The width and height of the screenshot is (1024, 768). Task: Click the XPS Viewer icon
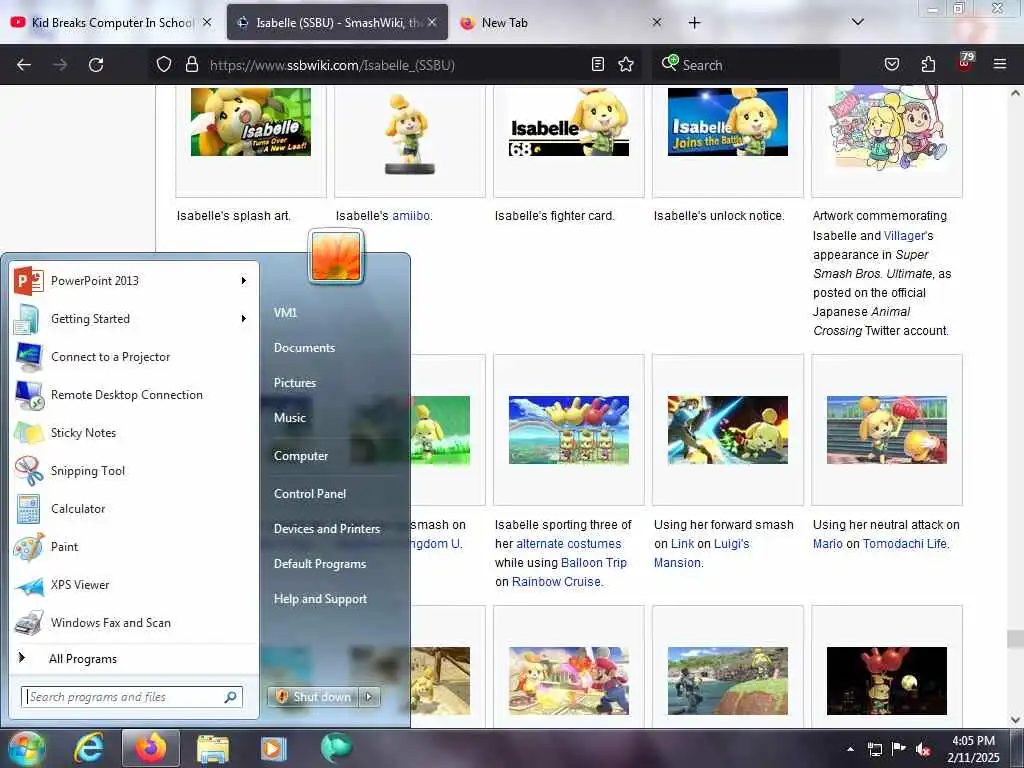29,585
